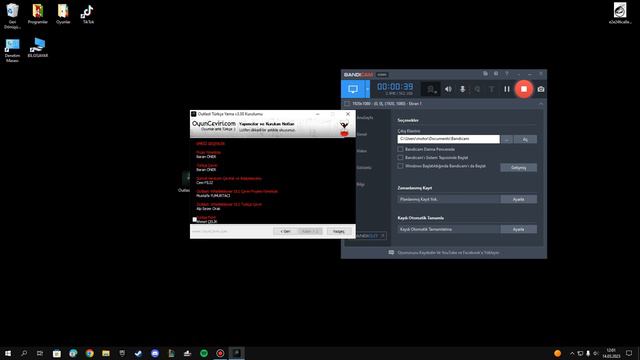Show hidden system tray icons chevron
640x360 pixels.
(x=572, y=353)
